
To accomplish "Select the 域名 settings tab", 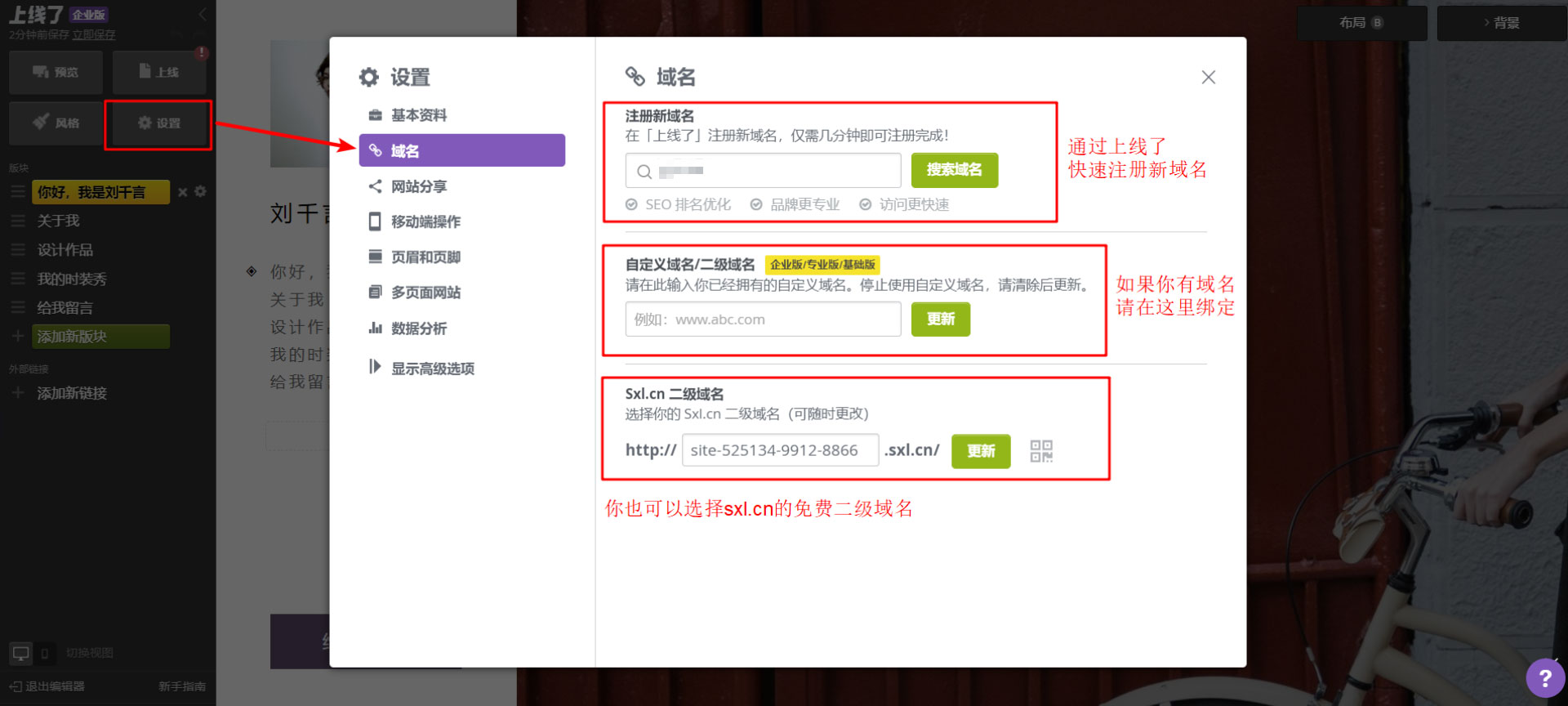I will click(461, 150).
